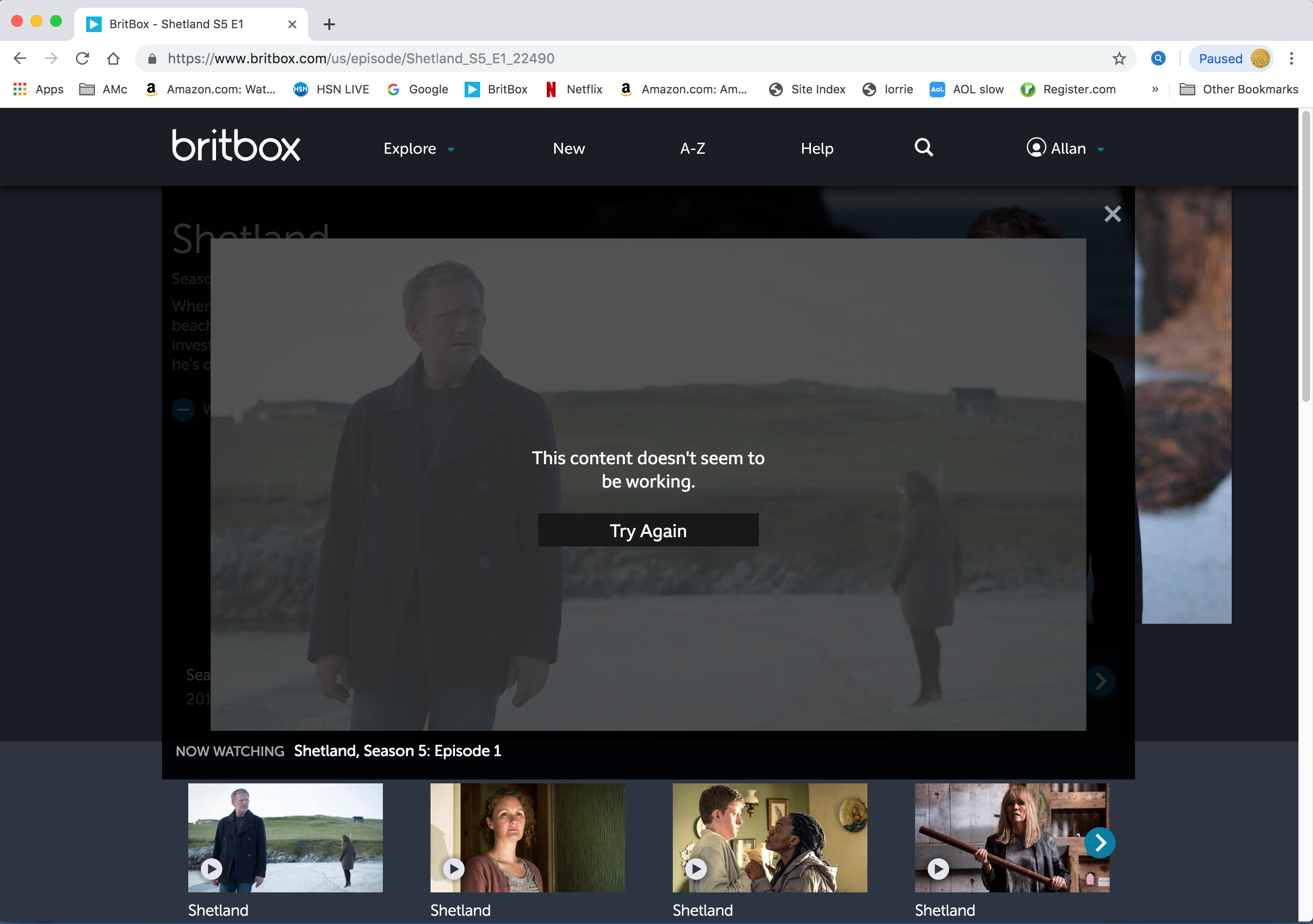This screenshot has height=924, width=1313.
Task: Play the third Shetland episode thumbnail
Action: (696, 869)
